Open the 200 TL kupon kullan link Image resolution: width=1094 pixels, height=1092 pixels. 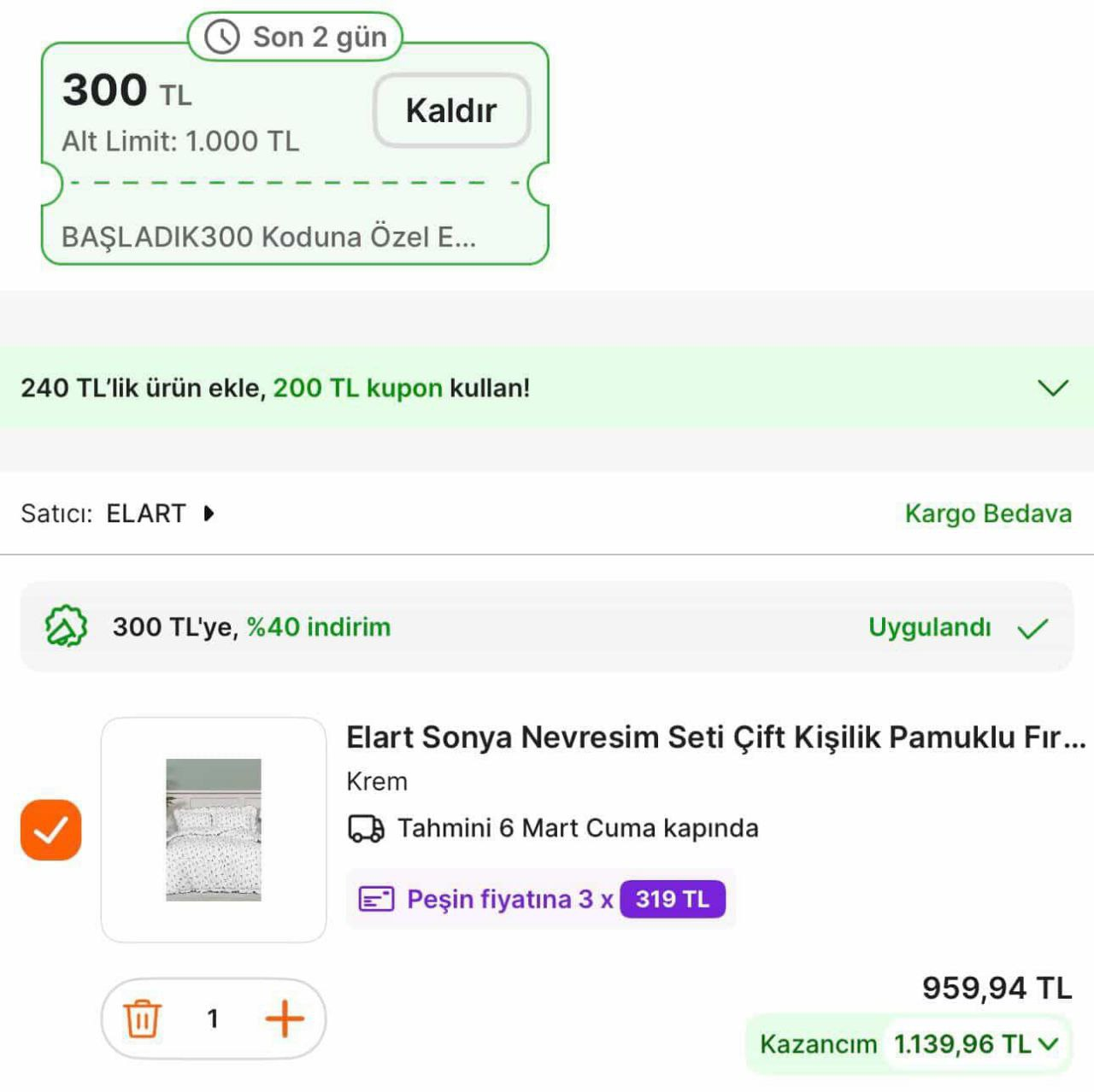click(x=357, y=388)
